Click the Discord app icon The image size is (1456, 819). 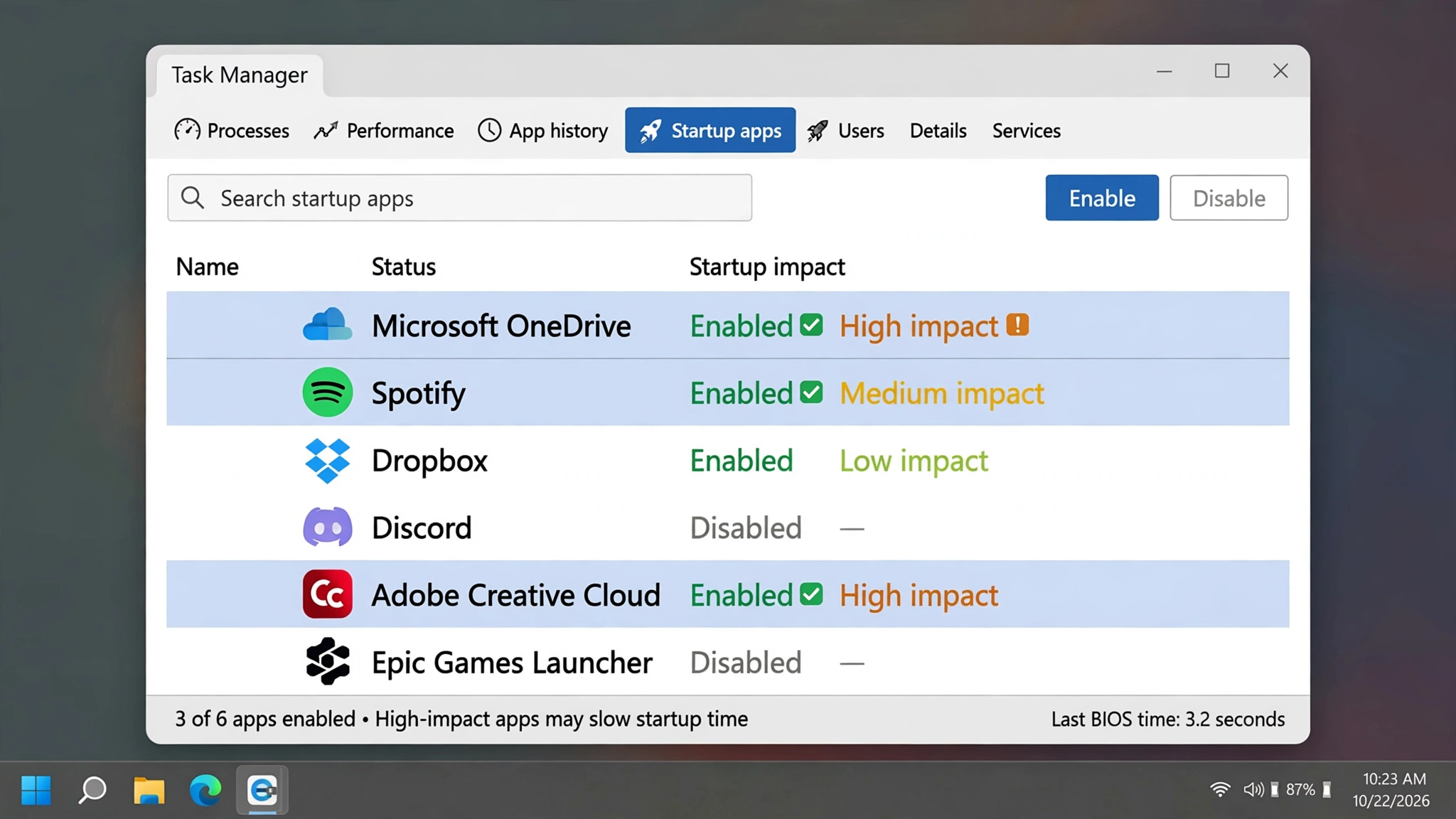coord(327,527)
